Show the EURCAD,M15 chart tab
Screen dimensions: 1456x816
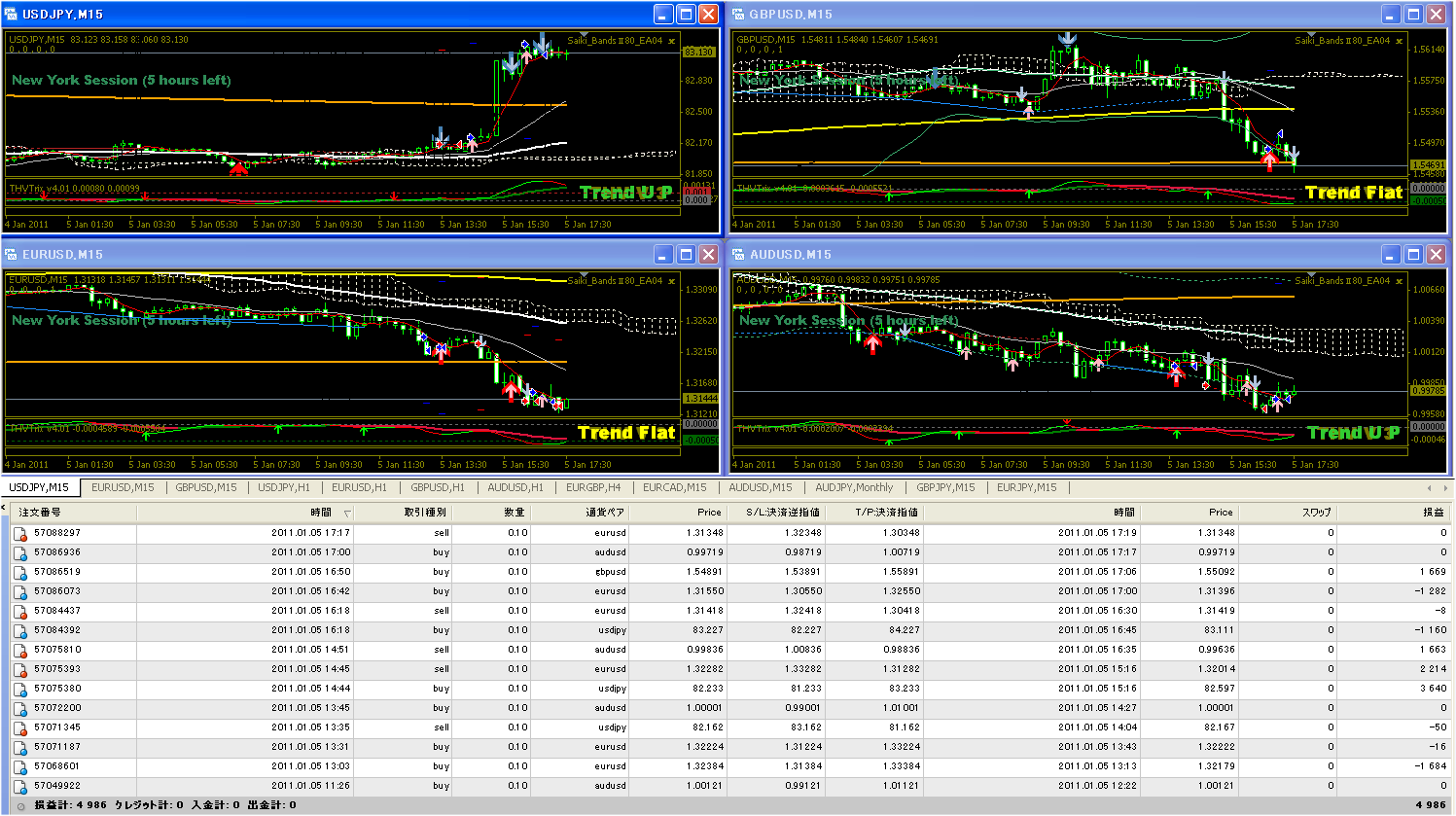tap(675, 487)
